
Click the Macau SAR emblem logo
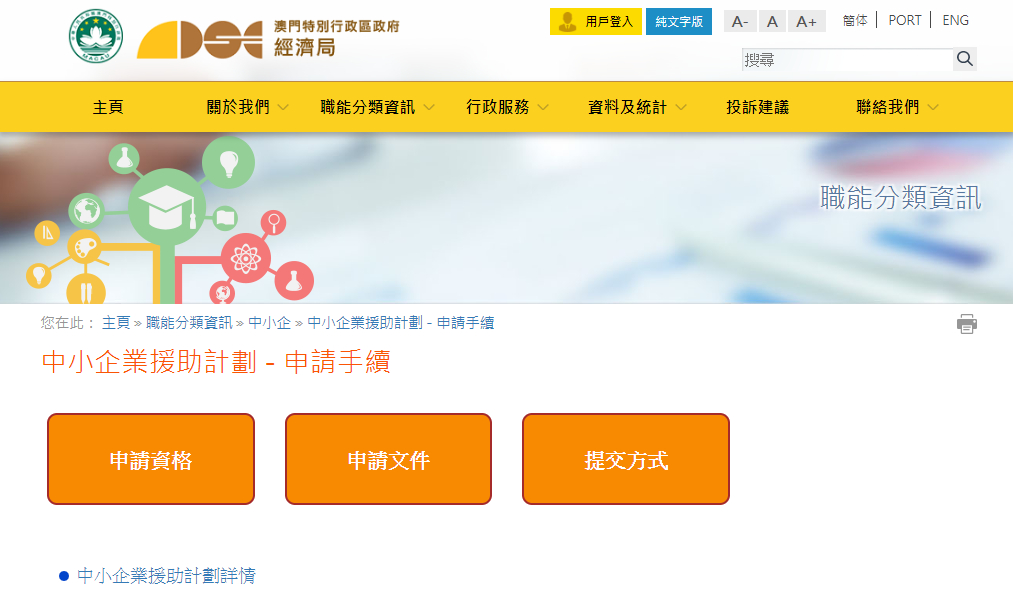pyautogui.click(x=96, y=37)
